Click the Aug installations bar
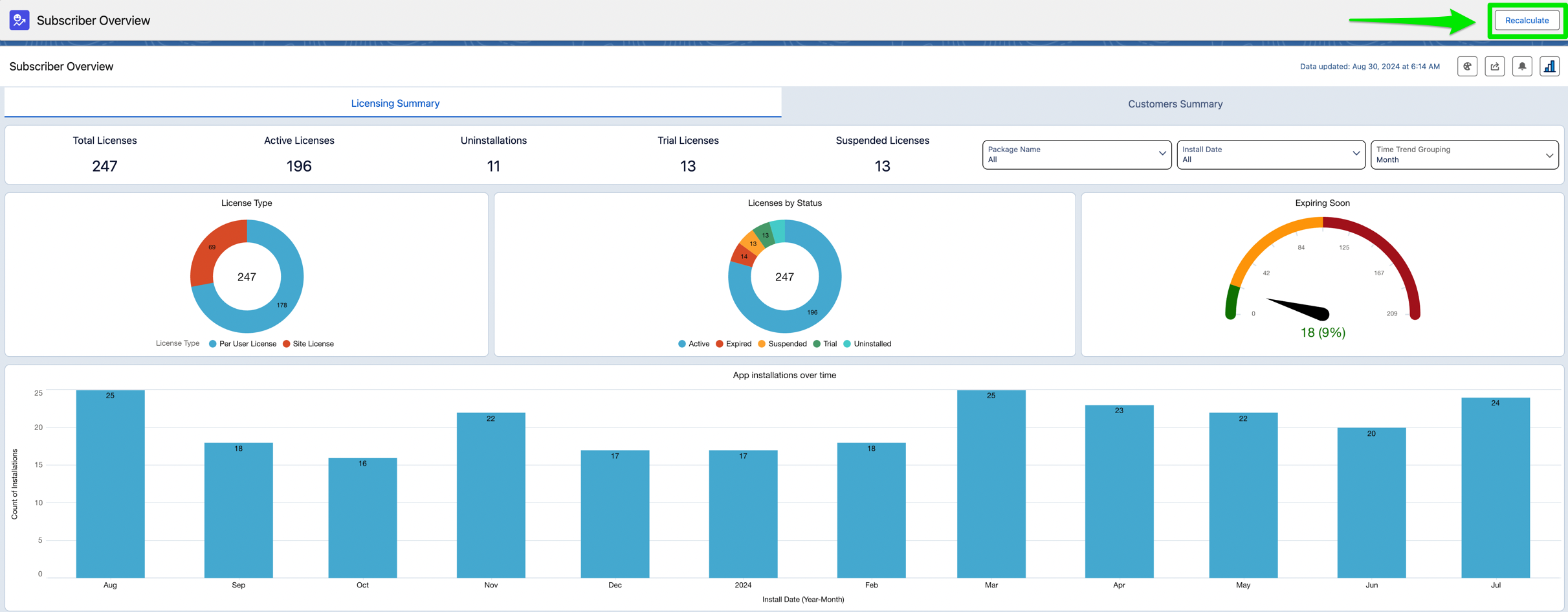1568x612 pixels. (x=110, y=483)
